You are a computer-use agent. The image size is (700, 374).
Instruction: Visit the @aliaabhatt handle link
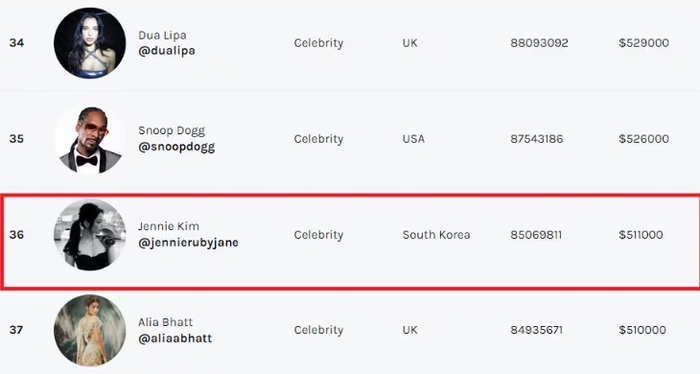click(175, 338)
